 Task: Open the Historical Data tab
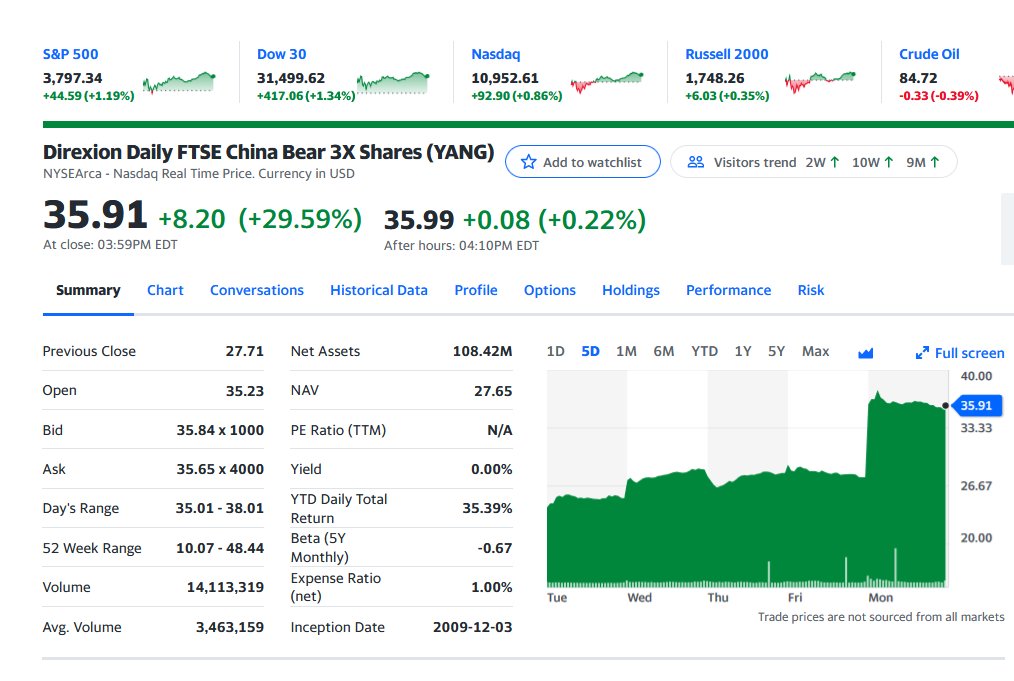click(379, 290)
